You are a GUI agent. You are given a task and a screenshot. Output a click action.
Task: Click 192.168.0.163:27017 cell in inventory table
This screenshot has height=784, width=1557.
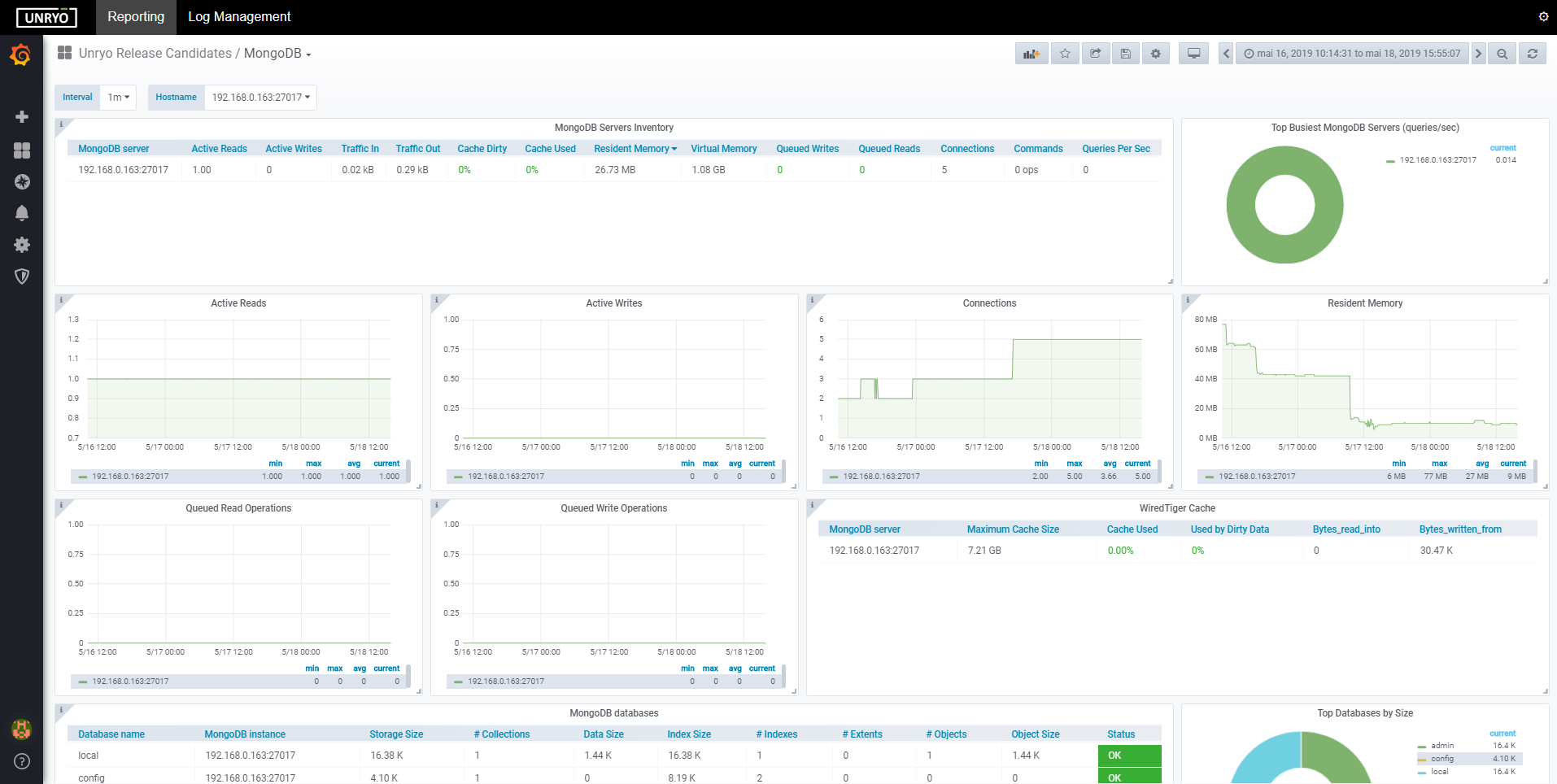pyautogui.click(x=124, y=170)
